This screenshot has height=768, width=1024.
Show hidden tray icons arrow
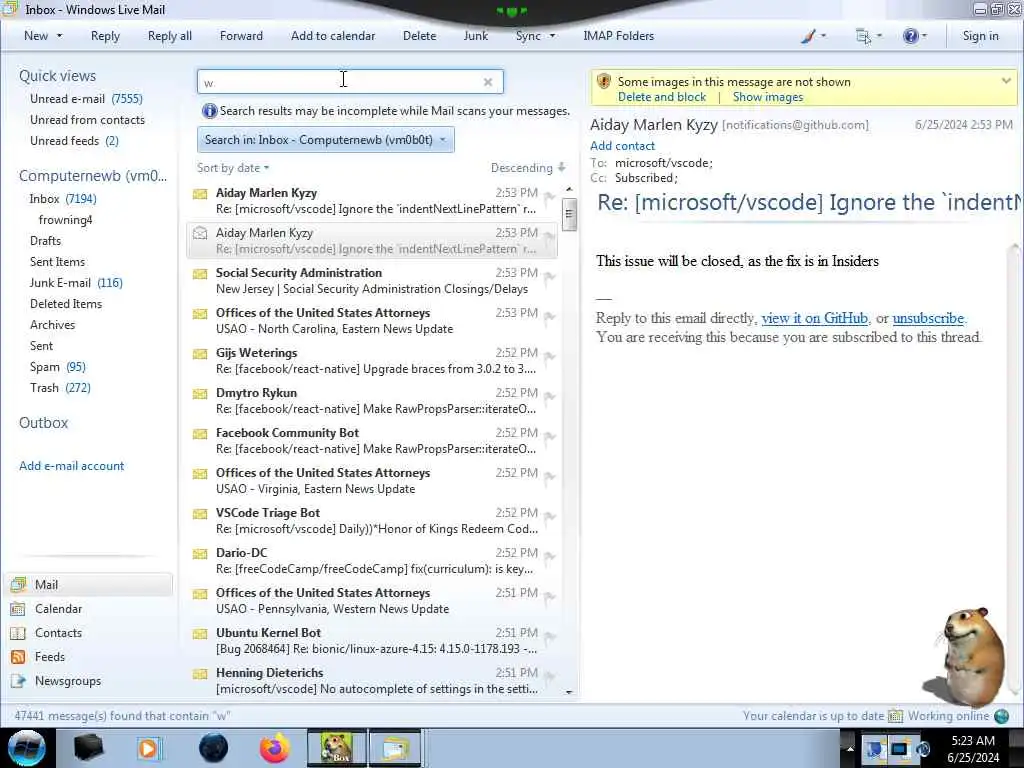pyautogui.click(x=850, y=748)
